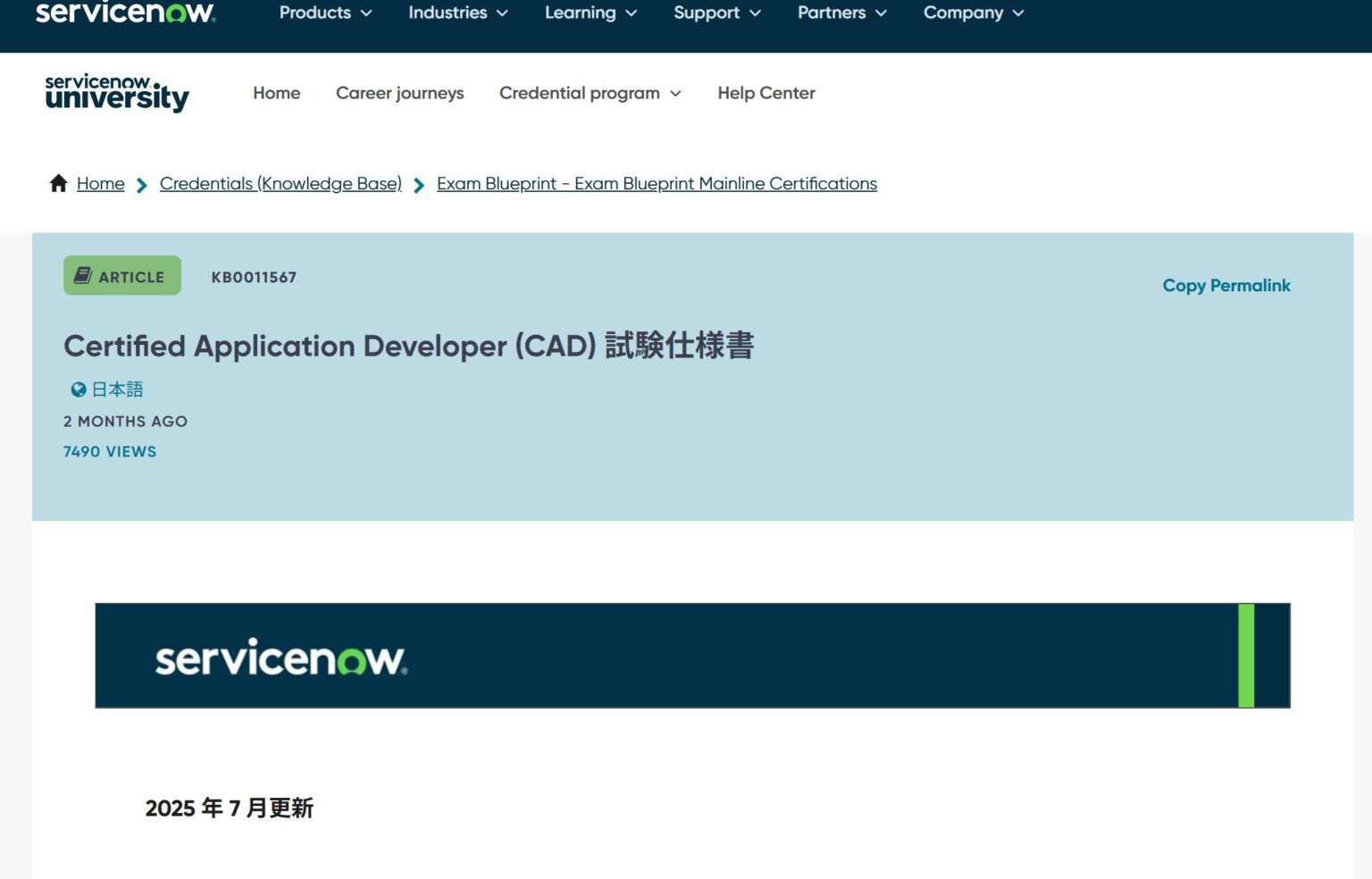Open the Career journeys page
Viewport: 1372px width, 879px height.
coord(399,93)
